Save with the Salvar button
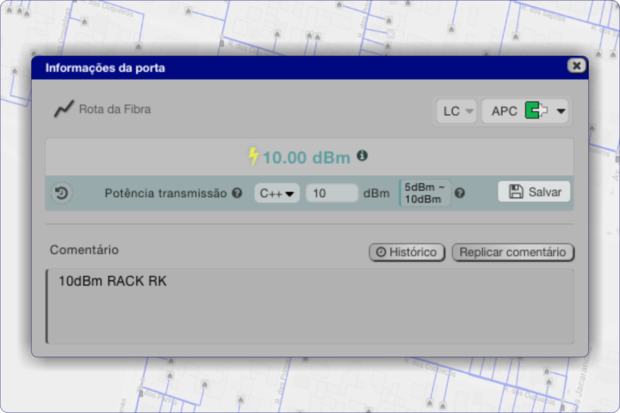Viewport: 620px width, 413px height. coord(534,192)
